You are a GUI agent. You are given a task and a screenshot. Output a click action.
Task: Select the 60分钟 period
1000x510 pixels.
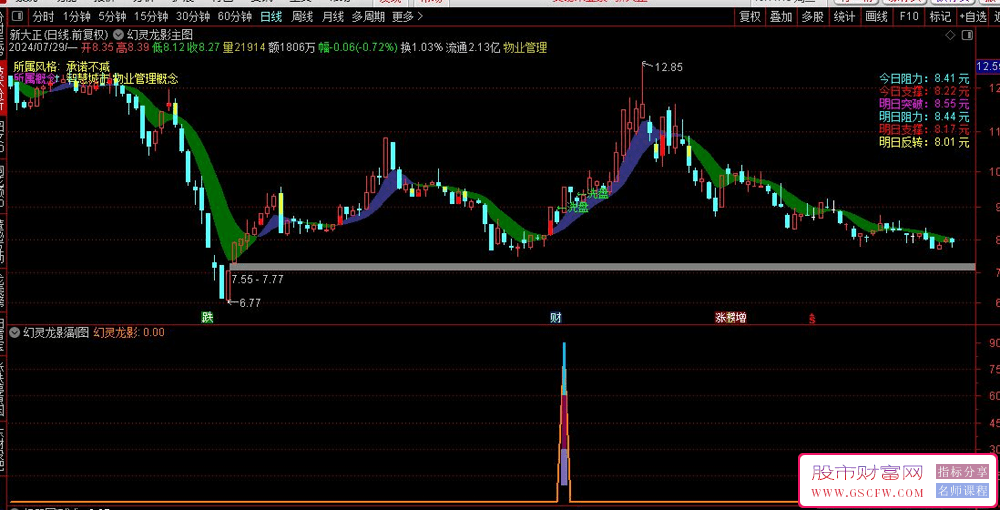235,17
